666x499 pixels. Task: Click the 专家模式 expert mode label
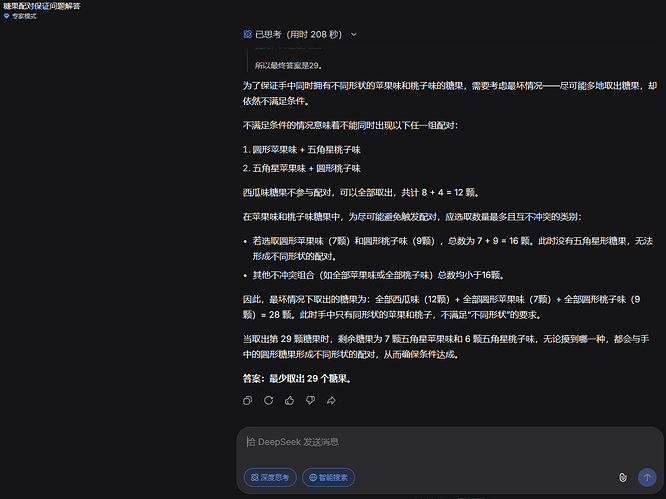click(x=24, y=16)
